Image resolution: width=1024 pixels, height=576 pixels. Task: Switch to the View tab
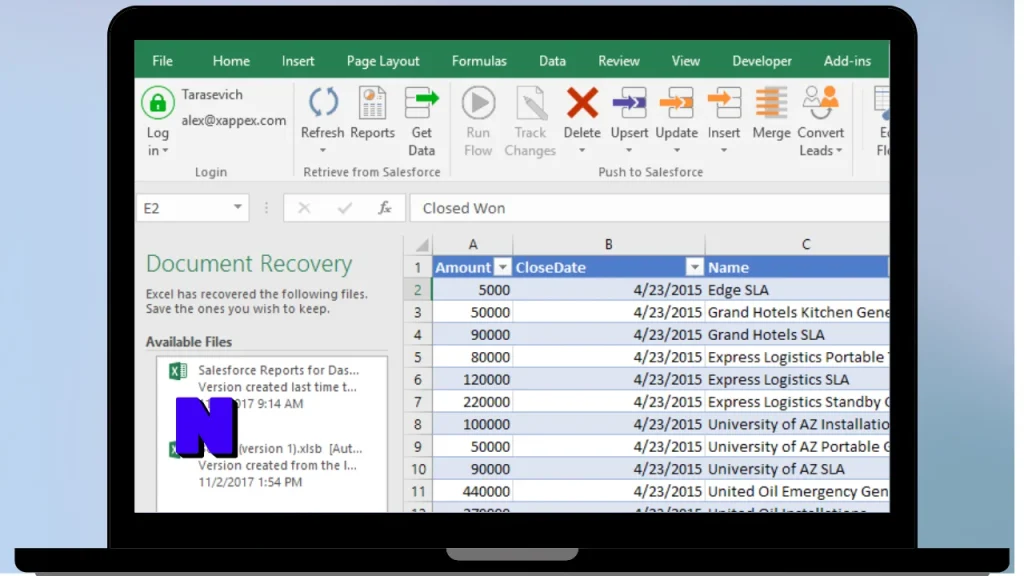(685, 61)
